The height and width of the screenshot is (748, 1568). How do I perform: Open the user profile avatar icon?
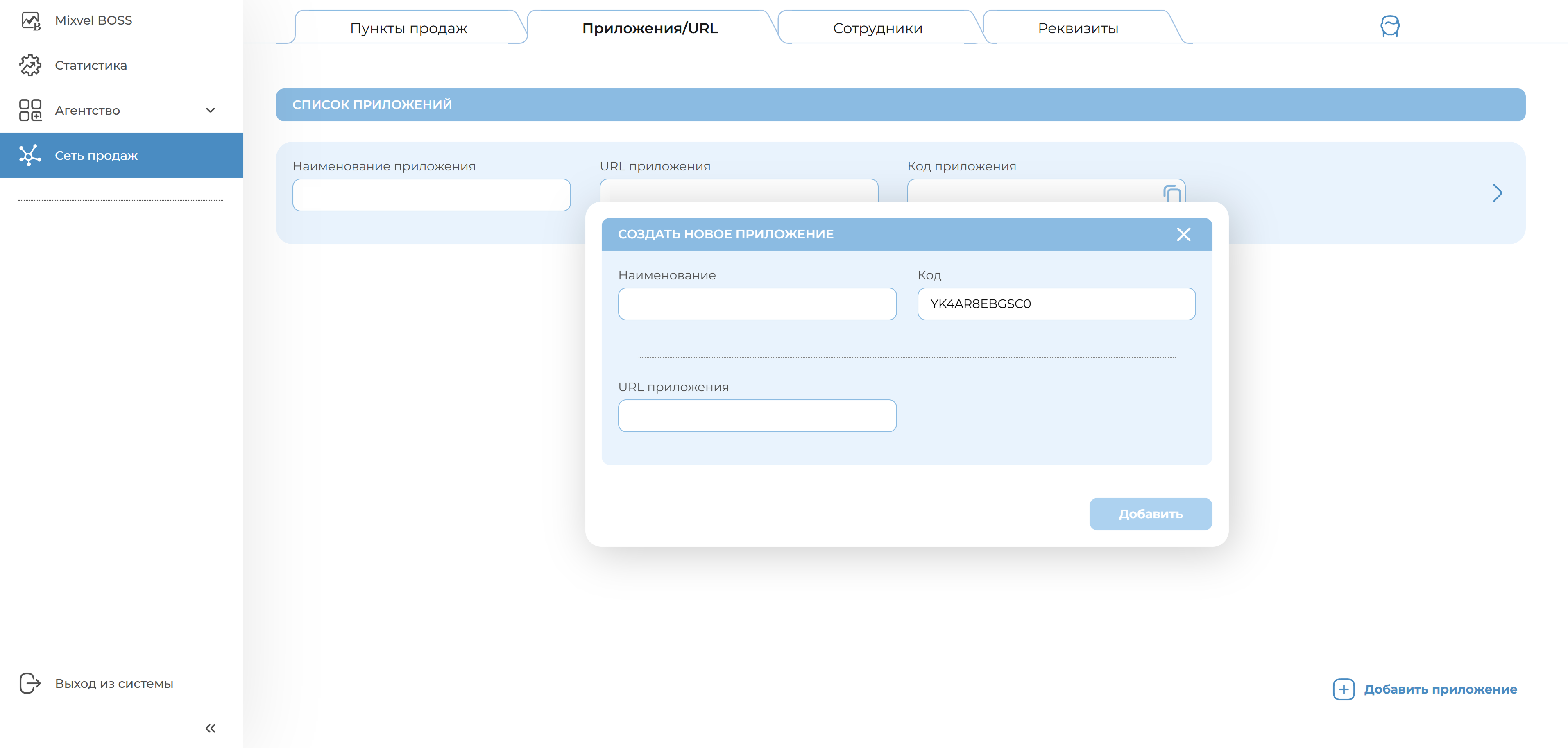[1390, 26]
